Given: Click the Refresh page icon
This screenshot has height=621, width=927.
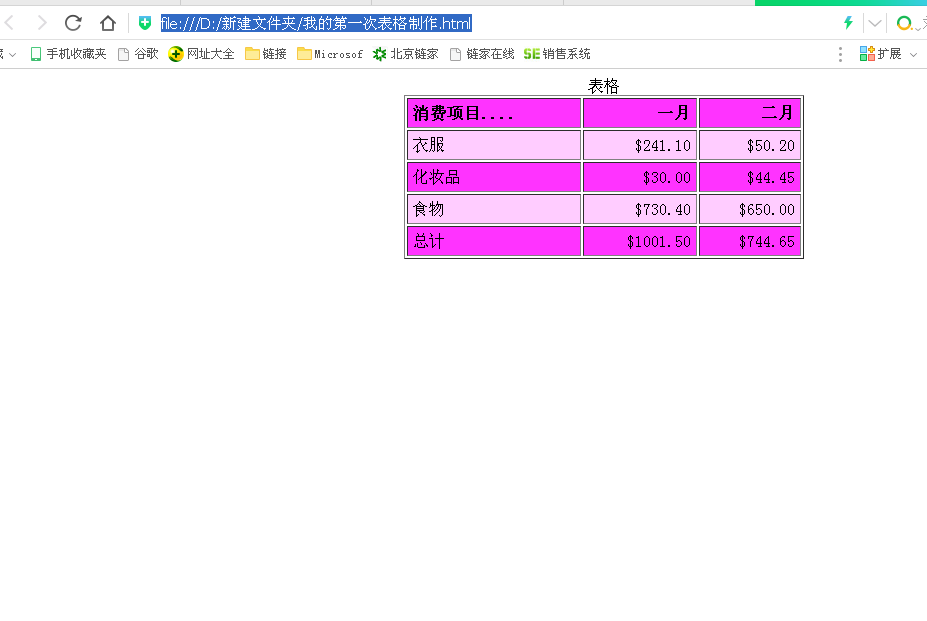Looking at the screenshot, I should pyautogui.click(x=72, y=22).
